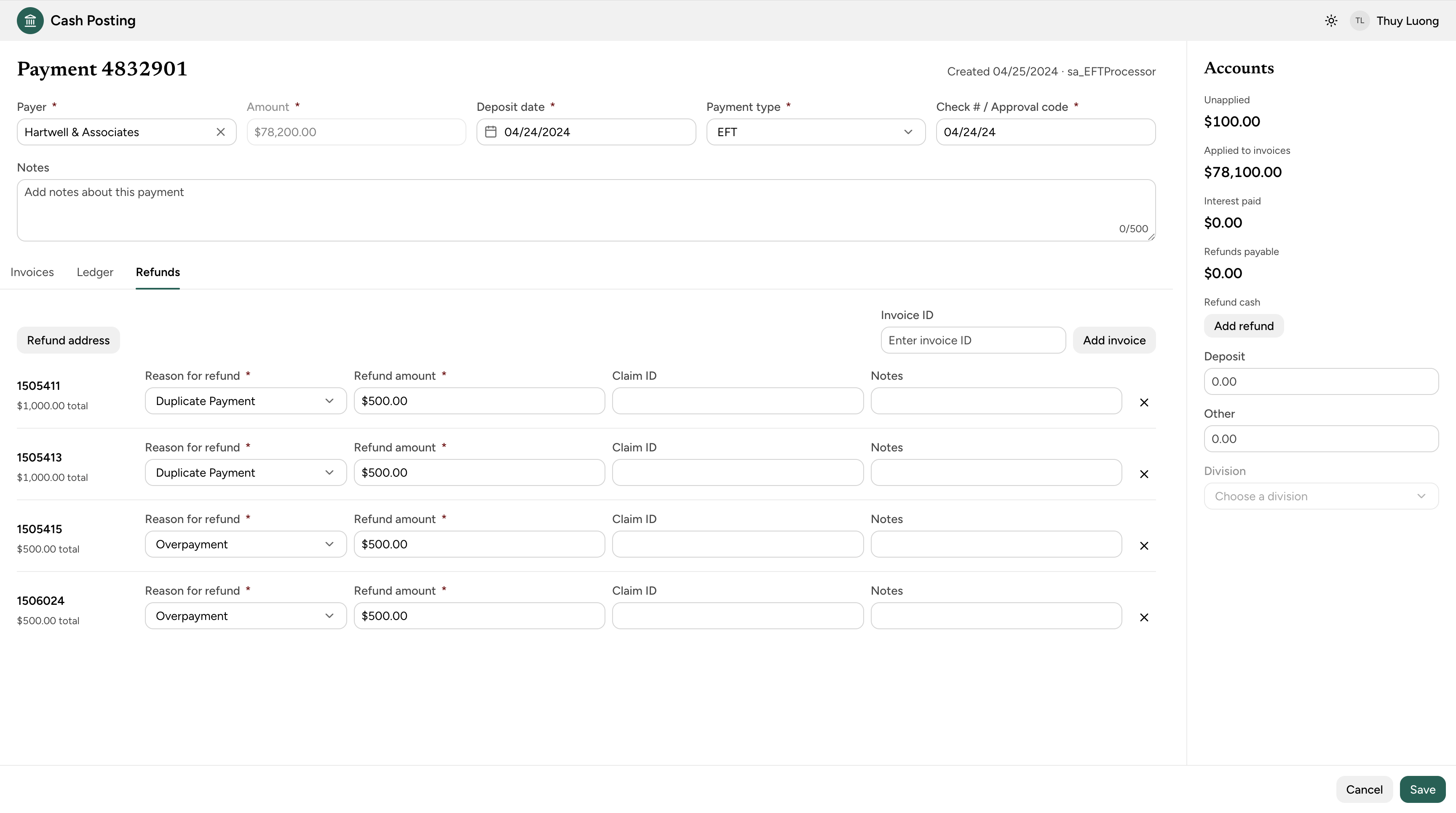
Task: Click the Deposit amount field in Accounts
Action: click(1321, 381)
